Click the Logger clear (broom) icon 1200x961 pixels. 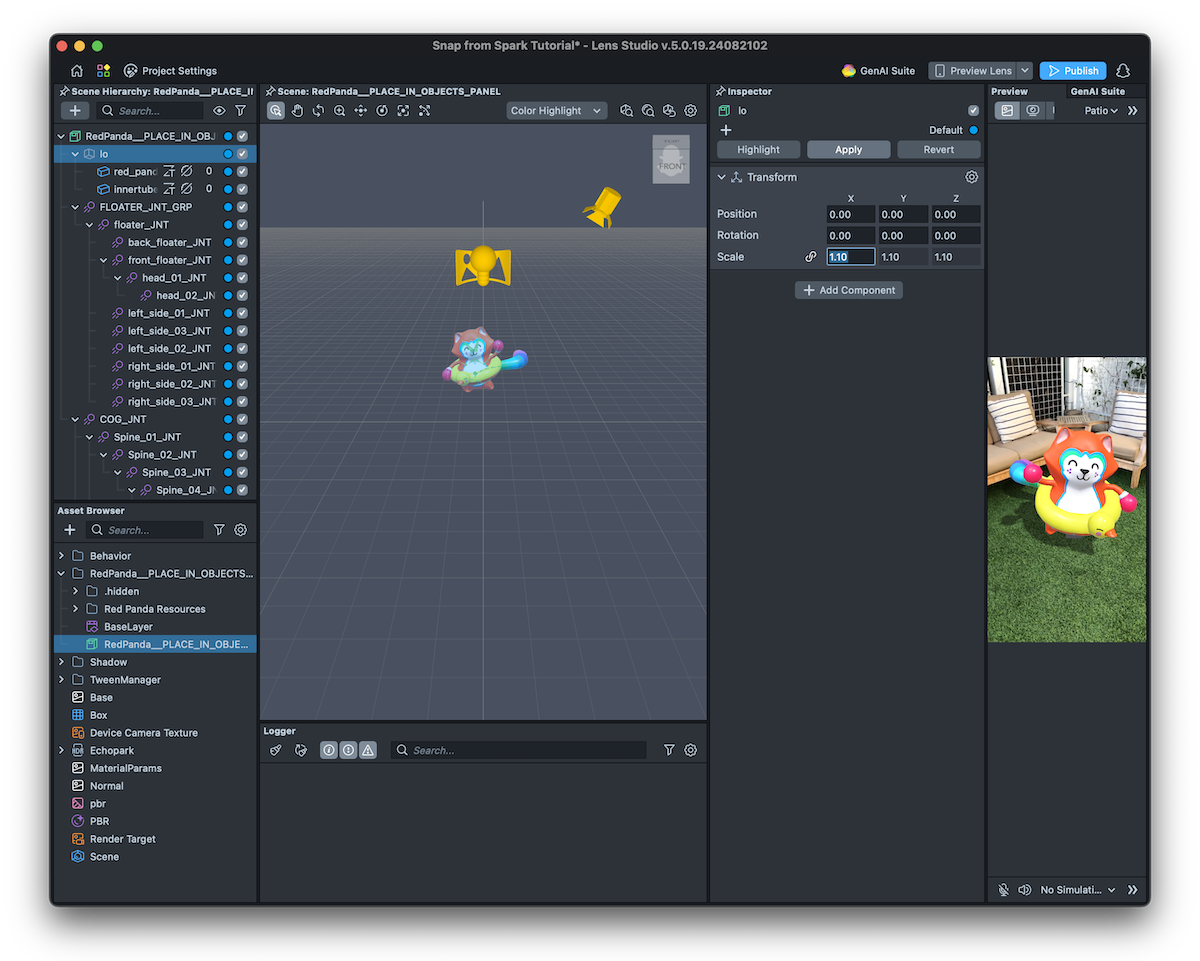(x=277, y=750)
